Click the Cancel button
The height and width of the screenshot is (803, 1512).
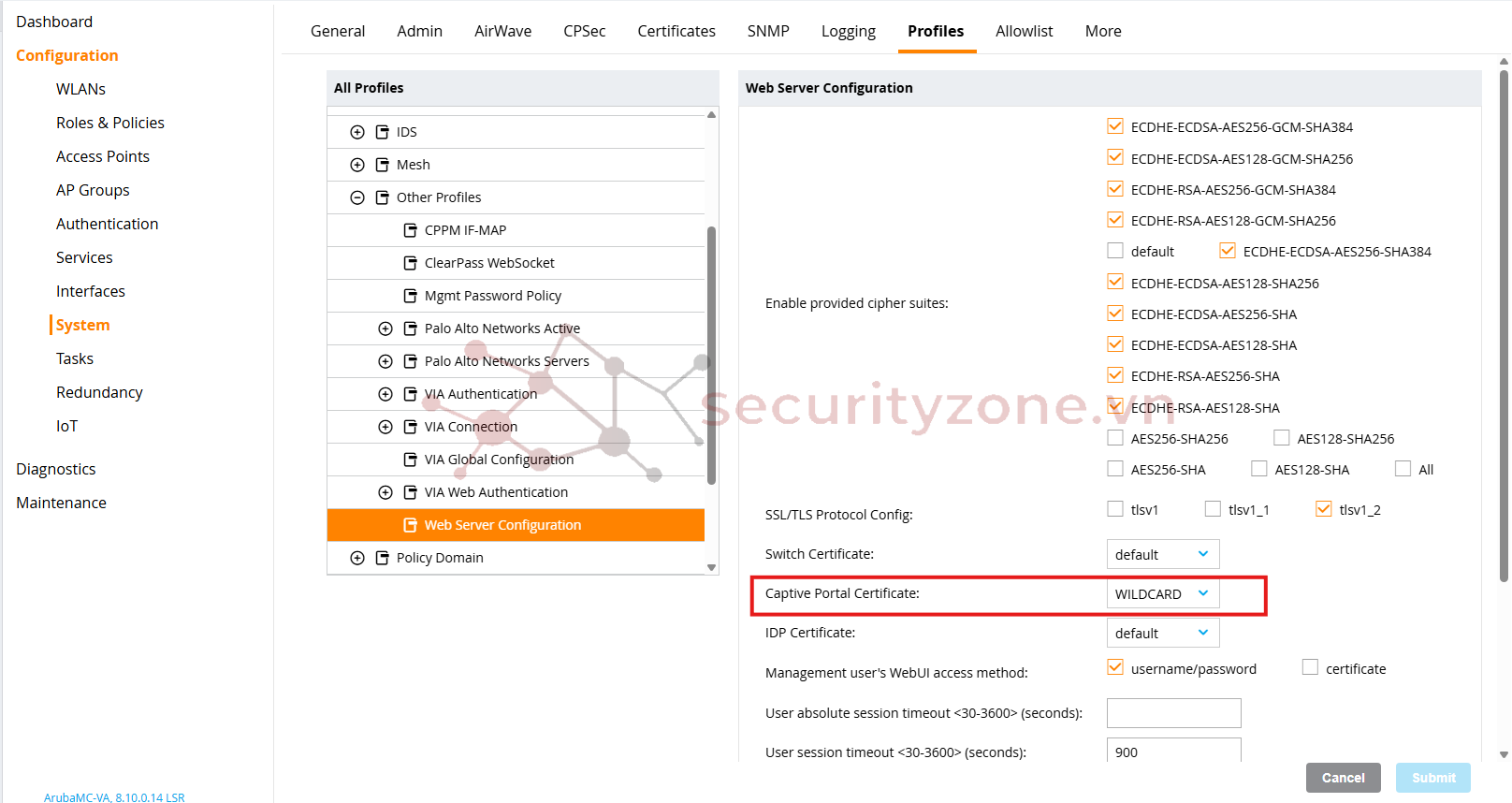[1343, 778]
